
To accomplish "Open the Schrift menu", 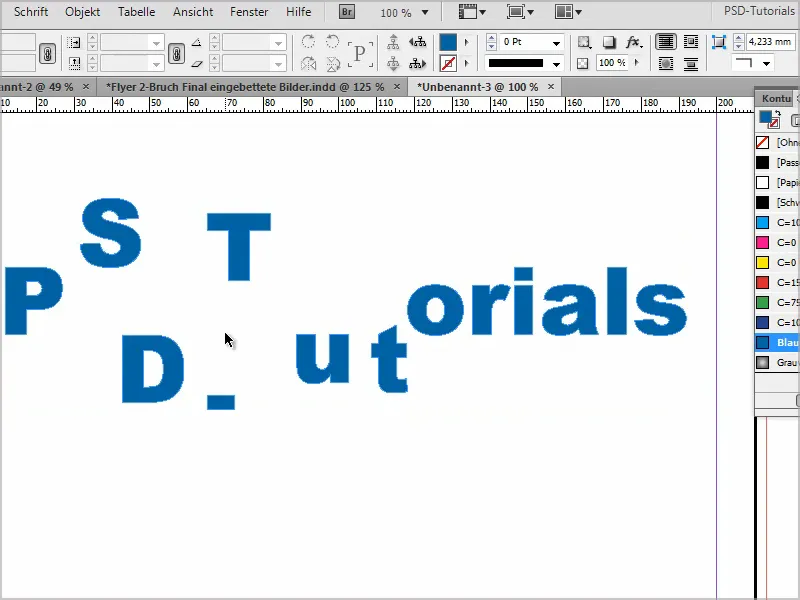I will pos(31,12).
